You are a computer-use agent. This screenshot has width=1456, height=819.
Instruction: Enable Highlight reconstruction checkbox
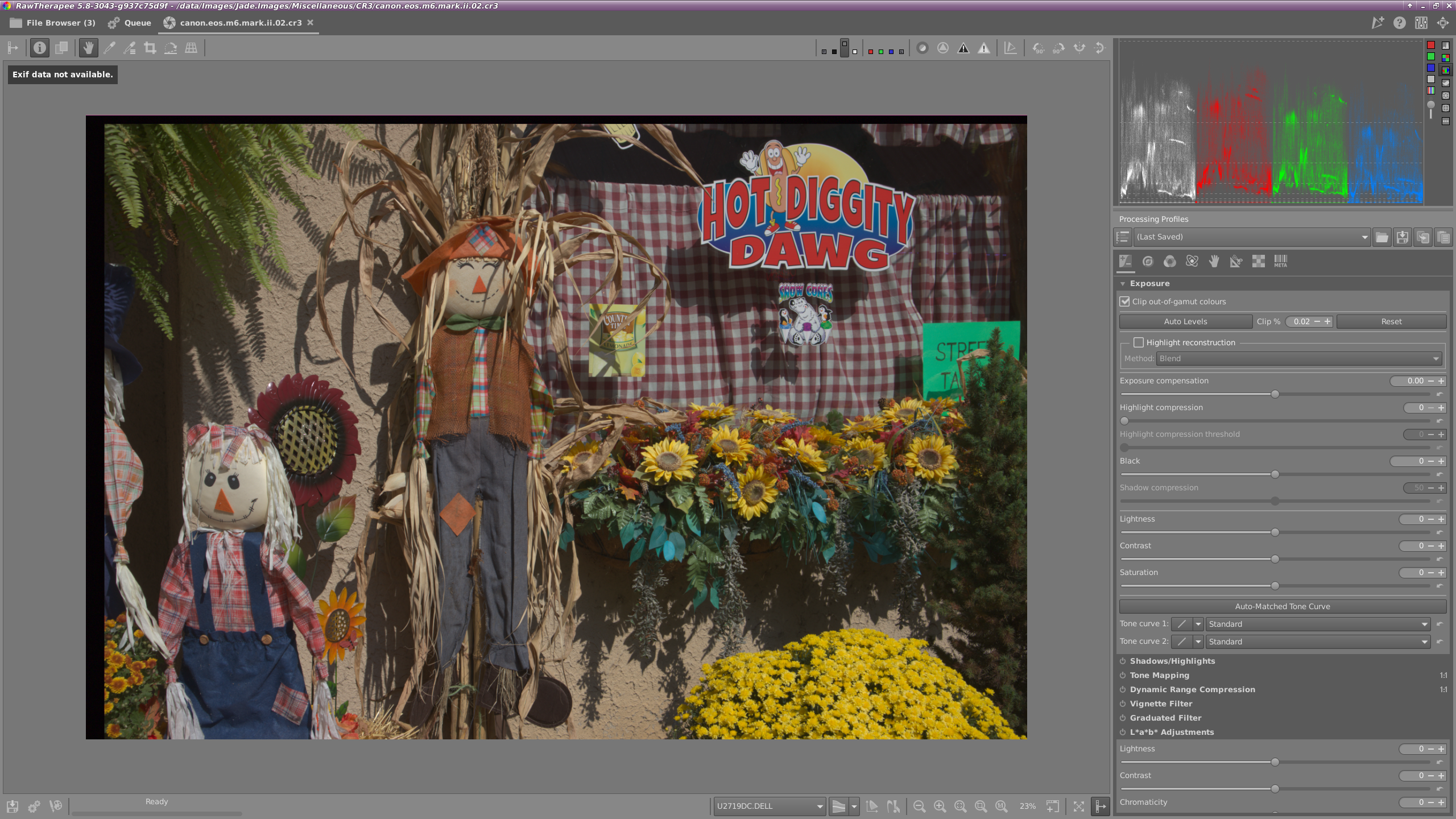coord(1139,343)
